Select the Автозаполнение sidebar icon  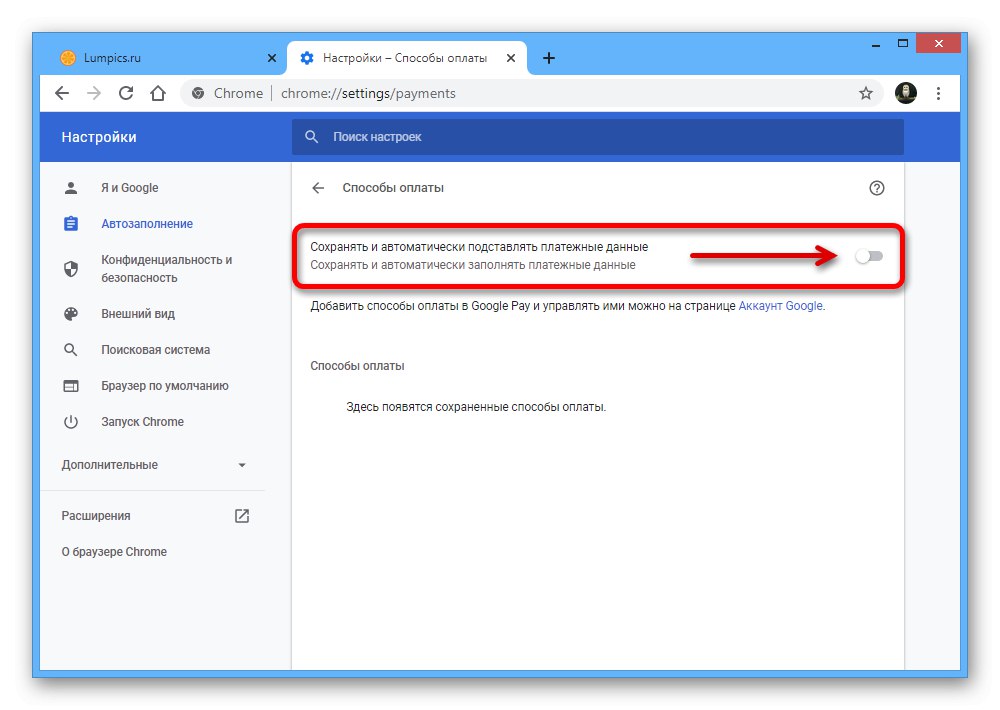(x=70, y=224)
